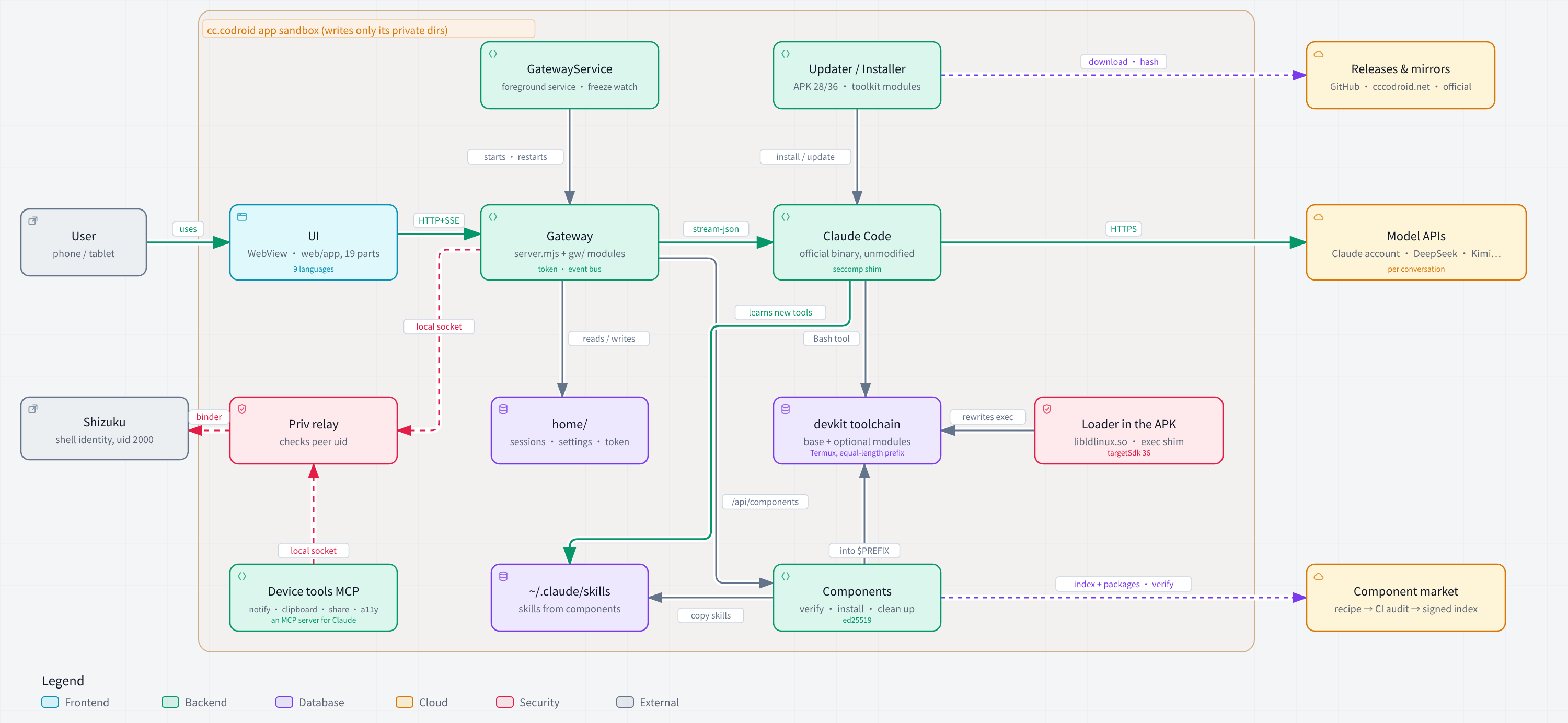Viewport: 1568px width, 723px height.
Task: Click the shield icon in Loader in the APK node
Action: [1047, 409]
